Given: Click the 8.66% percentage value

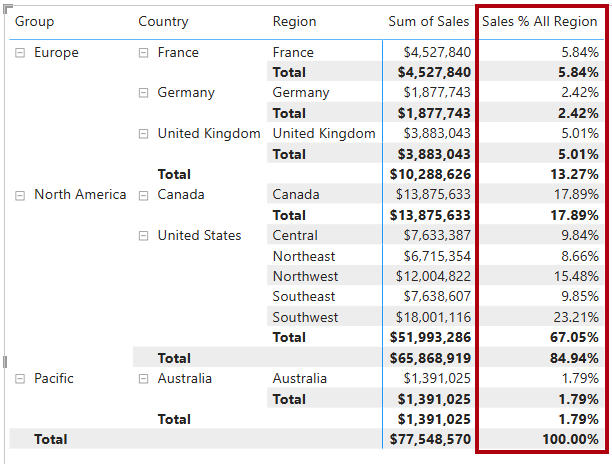Looking at the screenshot, I should click(580, 256).
